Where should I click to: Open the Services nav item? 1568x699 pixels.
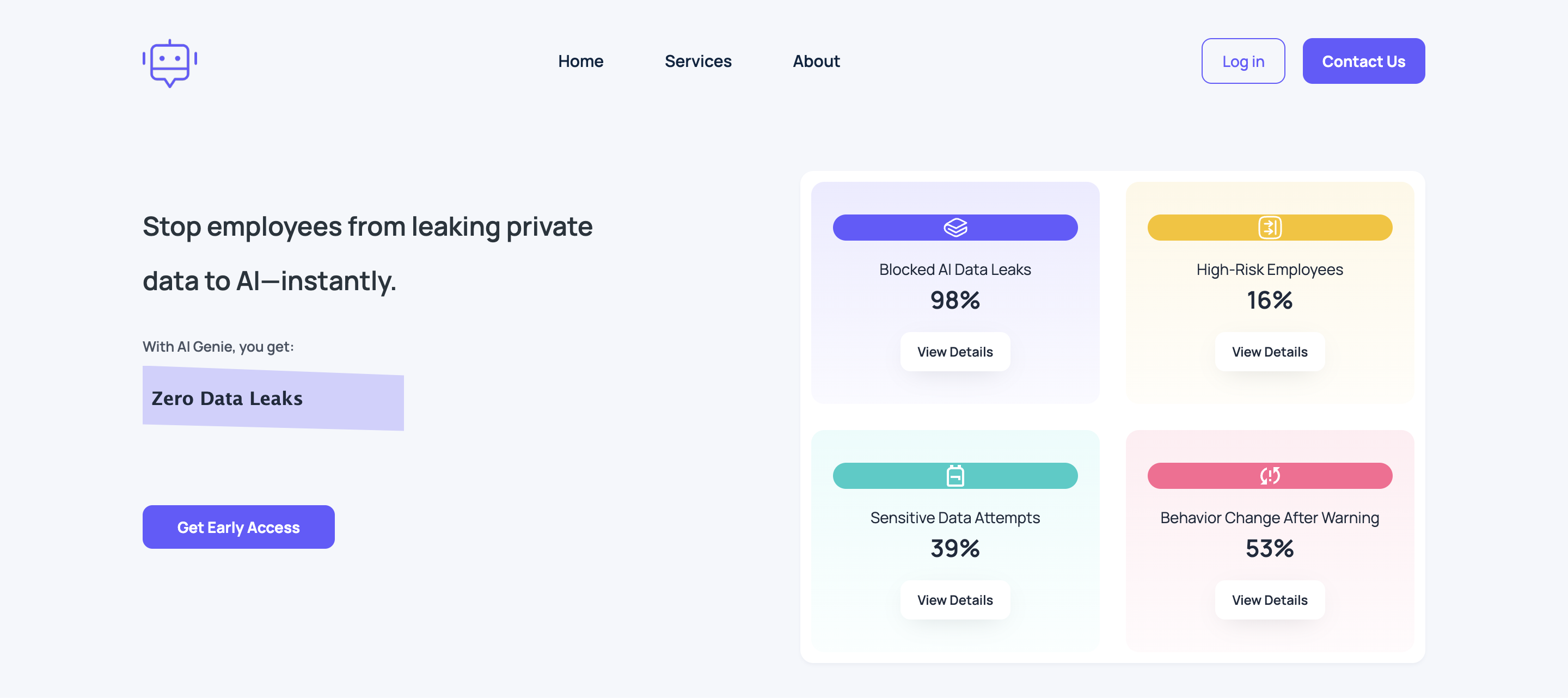point(697,62)
